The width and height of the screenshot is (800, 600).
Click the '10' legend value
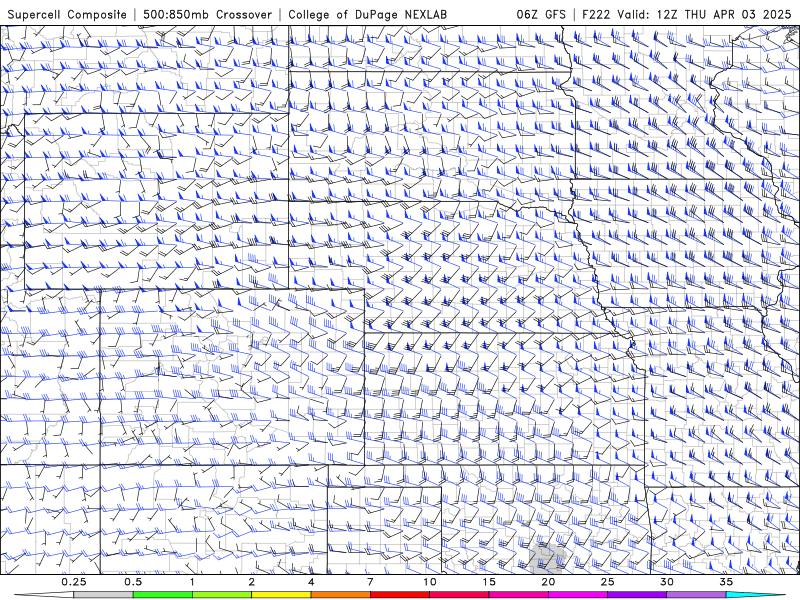pyautogui.click(x=430, y=582)
